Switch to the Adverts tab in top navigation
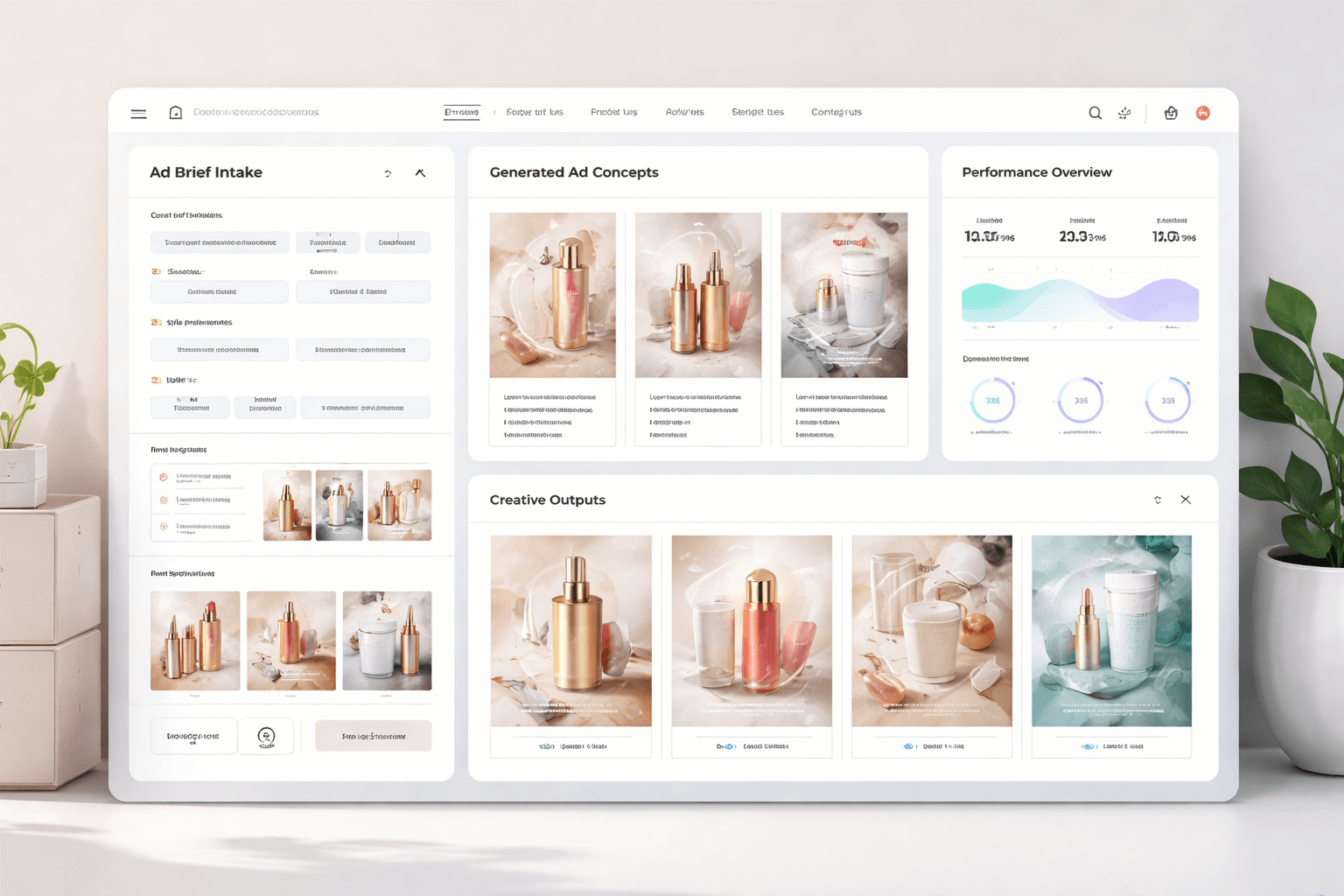The width and height of the screenshot is (1344, 896). [685, 112]
